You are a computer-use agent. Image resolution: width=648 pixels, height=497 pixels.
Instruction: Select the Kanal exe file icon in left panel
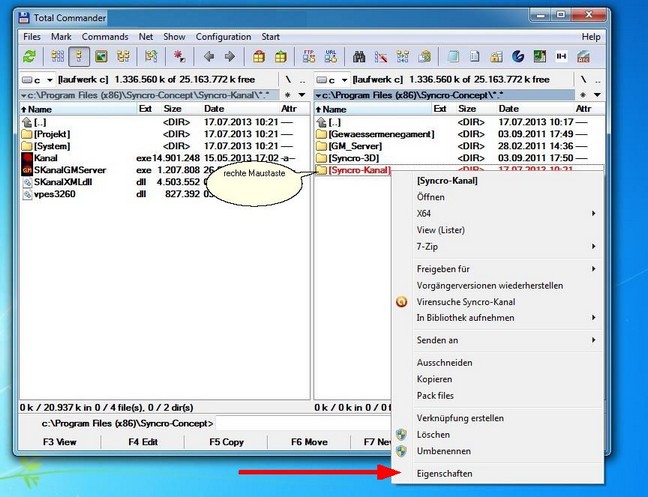tap(27, 158)
